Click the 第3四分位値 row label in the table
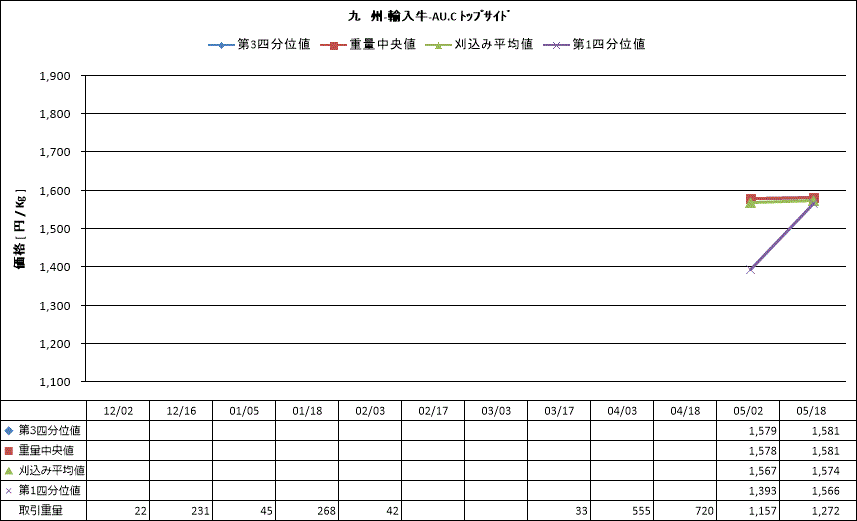This screenshot has width=857, height=521. 50,431
